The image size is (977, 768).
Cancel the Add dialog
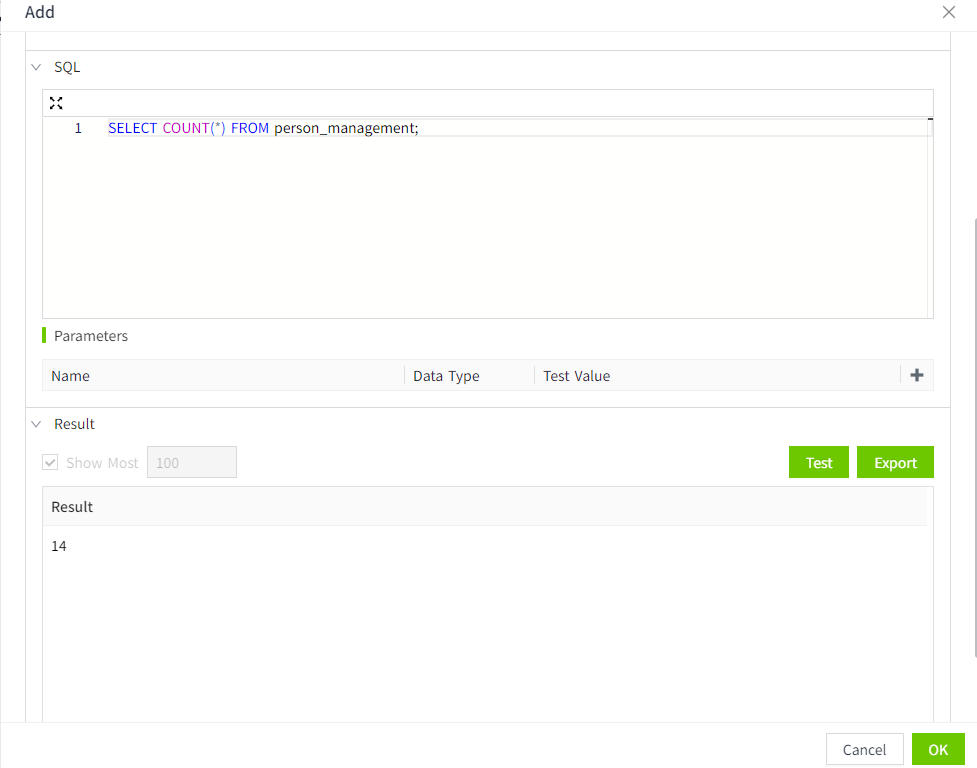[864, 749]
